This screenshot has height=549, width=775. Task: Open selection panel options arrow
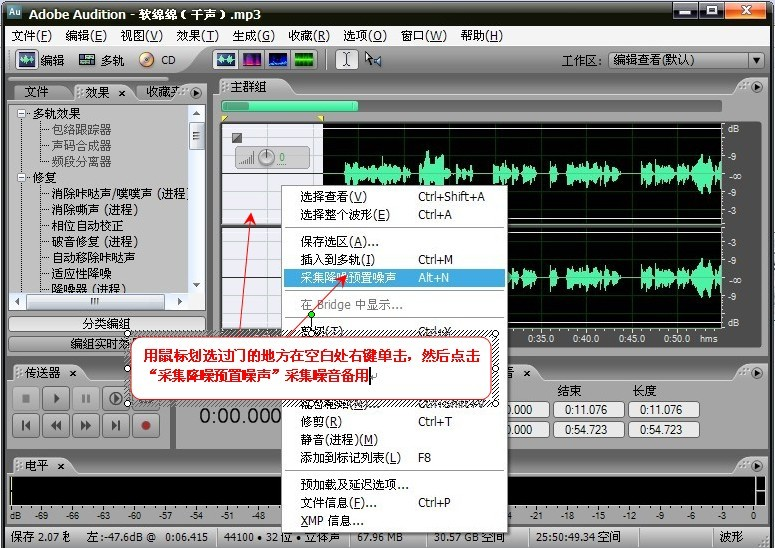click(x=757, y=373)
